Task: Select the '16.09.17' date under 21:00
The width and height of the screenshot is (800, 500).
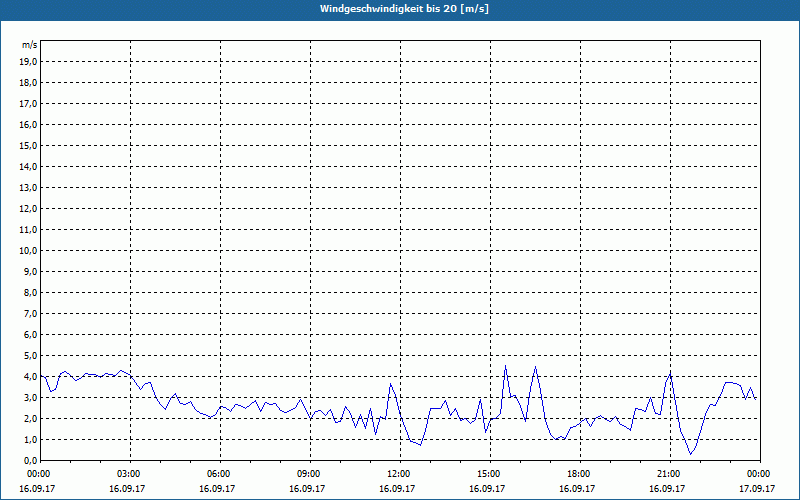Action: click(667, 488)
